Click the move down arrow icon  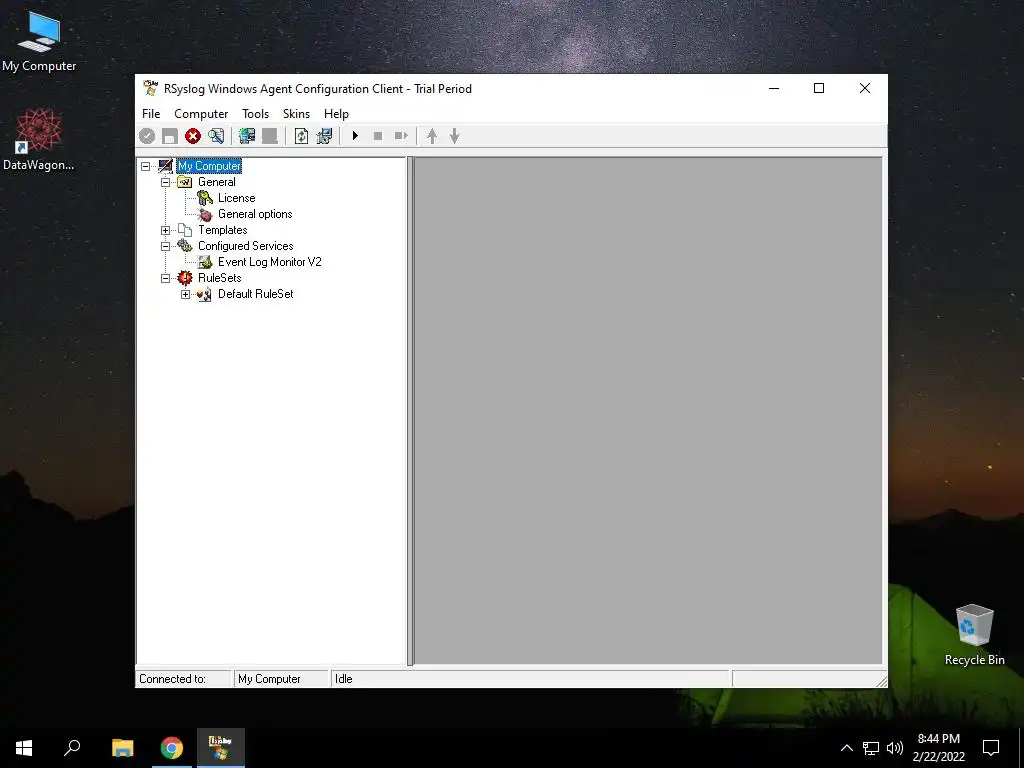455,136
